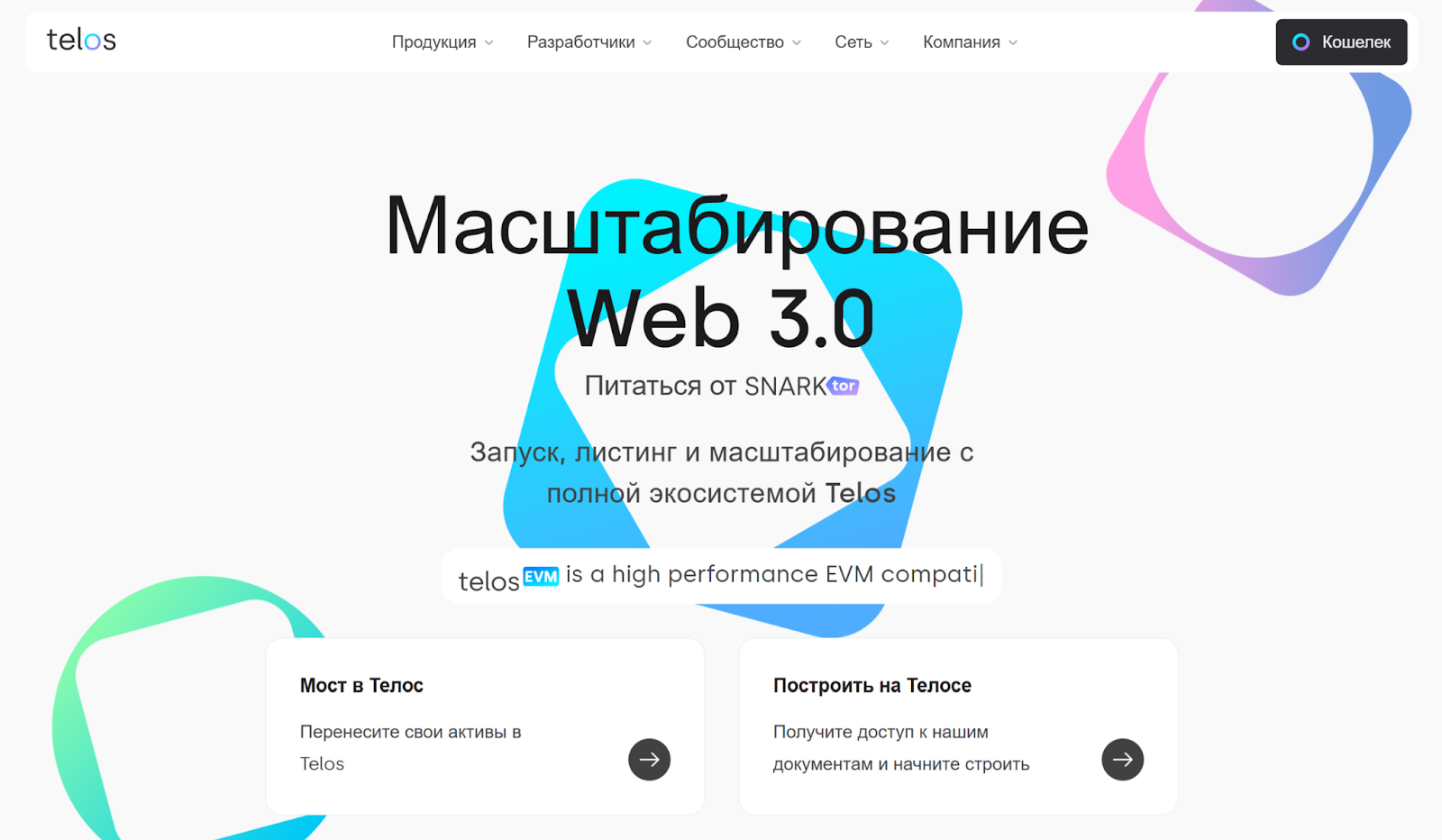Click the arrow icon in Построить на Телосе card

pos(1122,760)
